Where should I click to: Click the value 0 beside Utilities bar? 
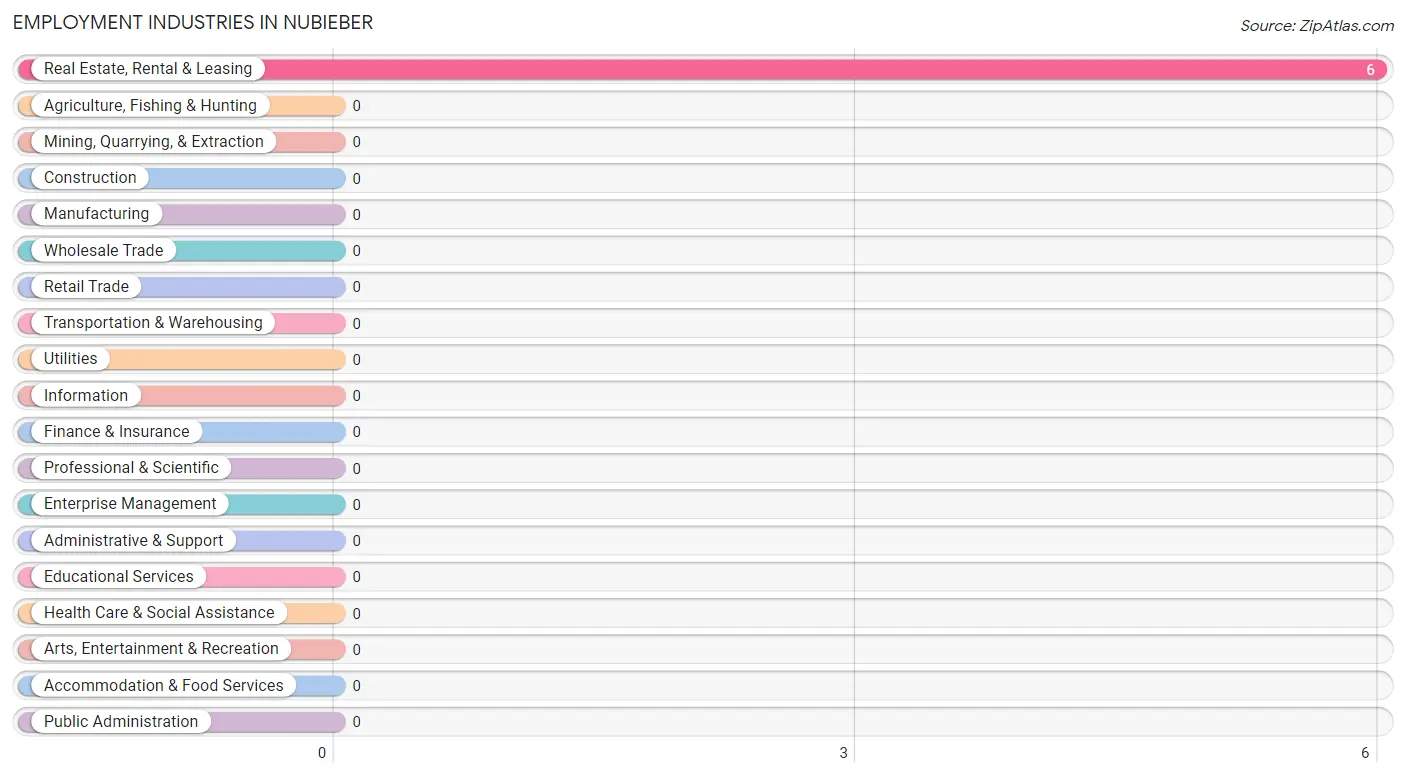[x=356, y=360]
